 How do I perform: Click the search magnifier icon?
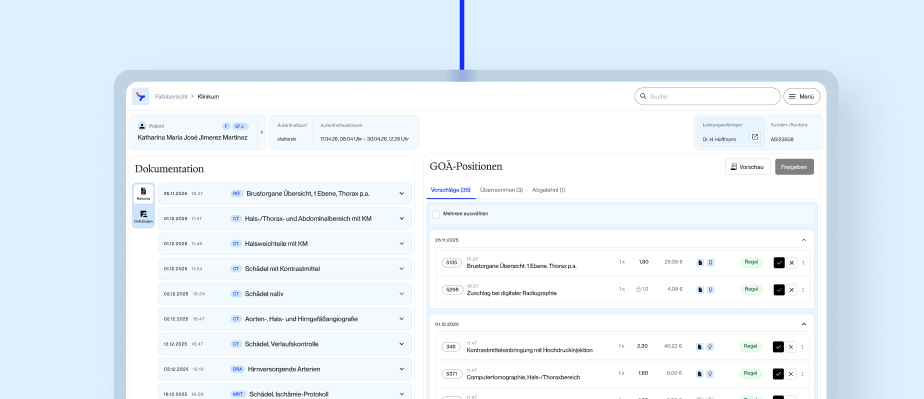coord(643,97)
